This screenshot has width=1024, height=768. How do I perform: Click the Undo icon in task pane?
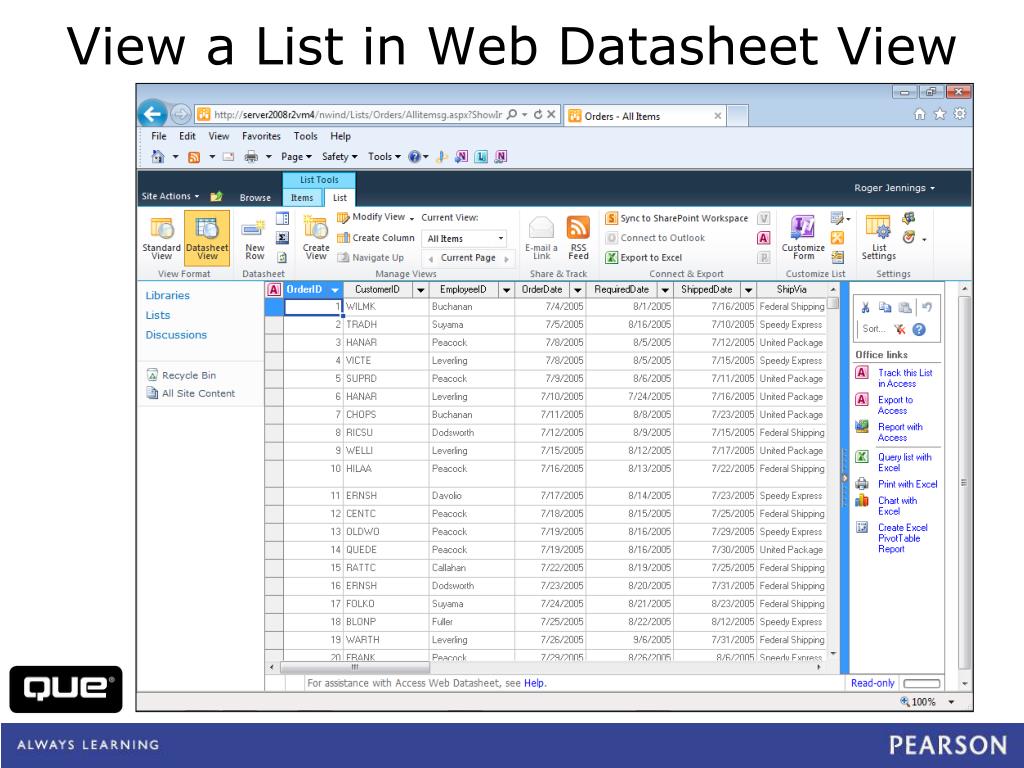click(x=927, y=307)
